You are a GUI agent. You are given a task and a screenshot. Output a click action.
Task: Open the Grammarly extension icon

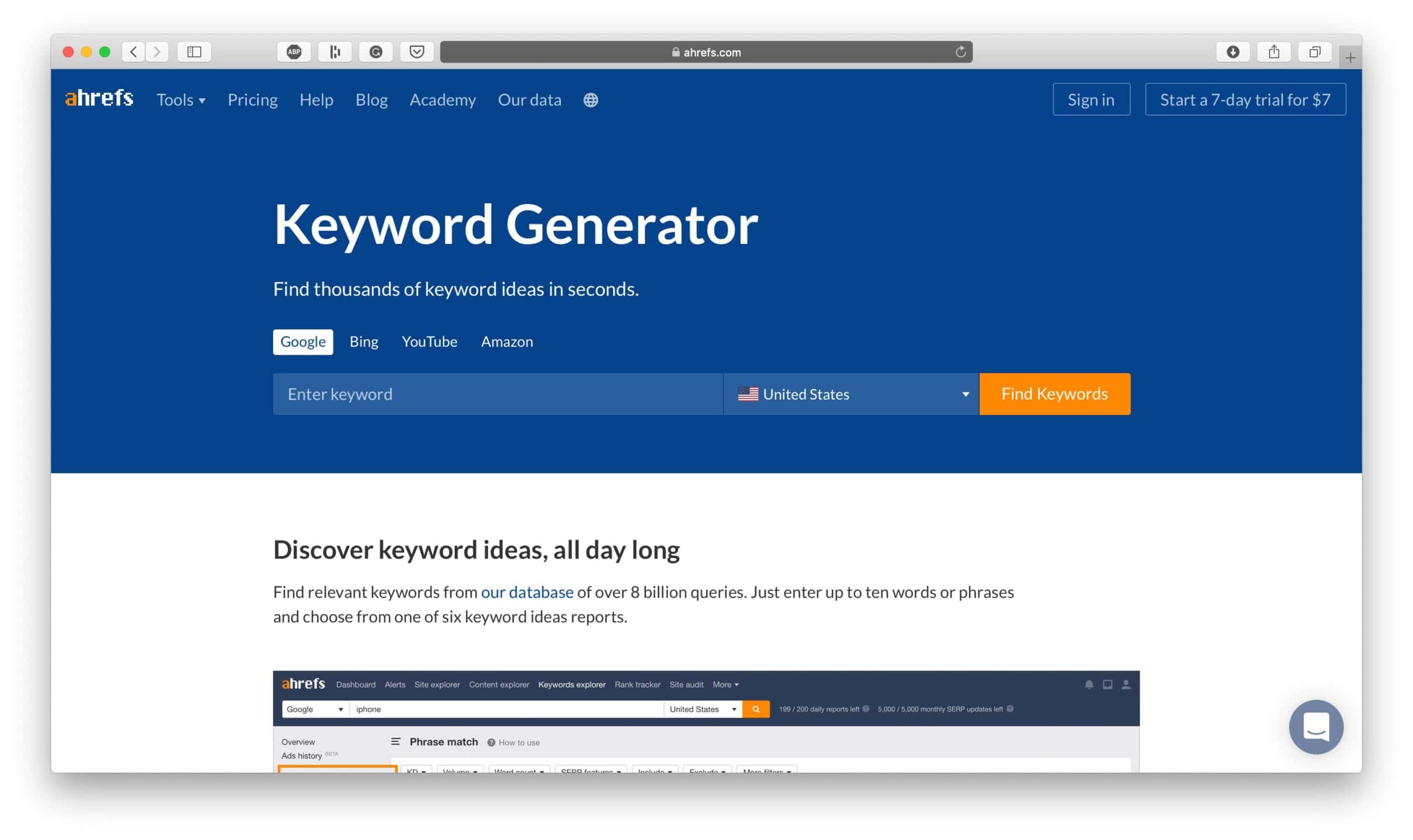pos(376,52)
